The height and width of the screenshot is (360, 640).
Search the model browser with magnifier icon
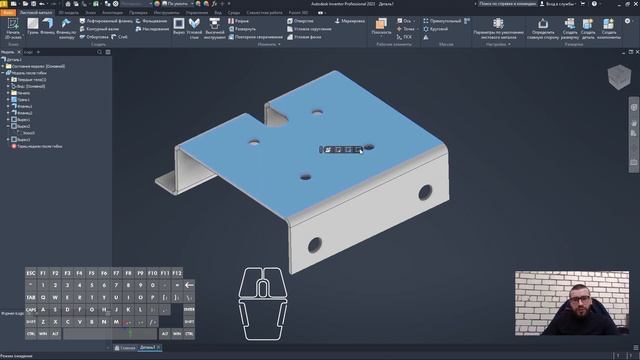tap(100, 52)
